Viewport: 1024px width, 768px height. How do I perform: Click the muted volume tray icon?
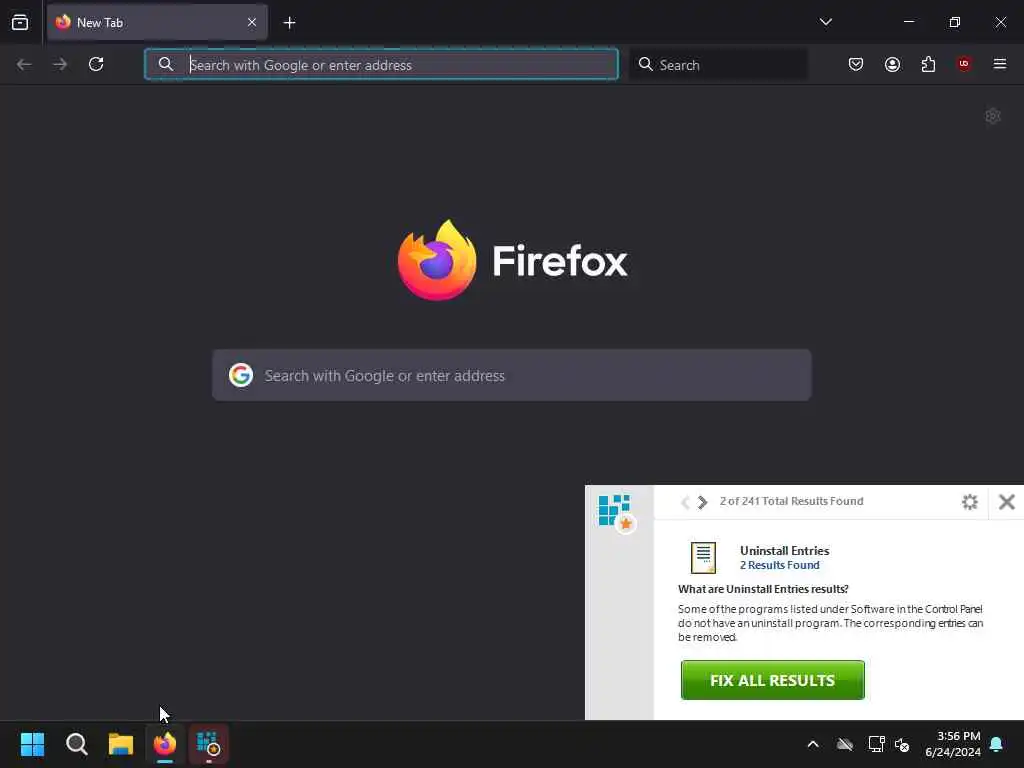pyautogui.click(x=903, y=744)
